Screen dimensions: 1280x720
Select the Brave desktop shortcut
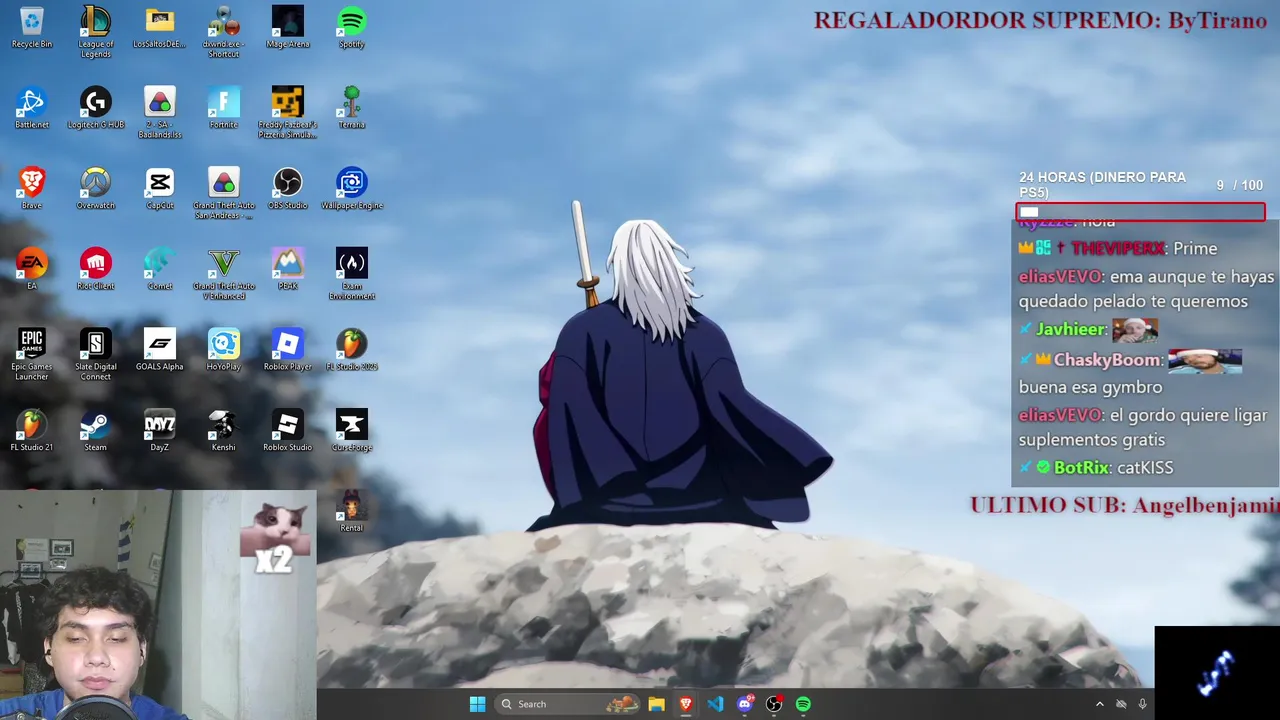click(x=32, y=189)
